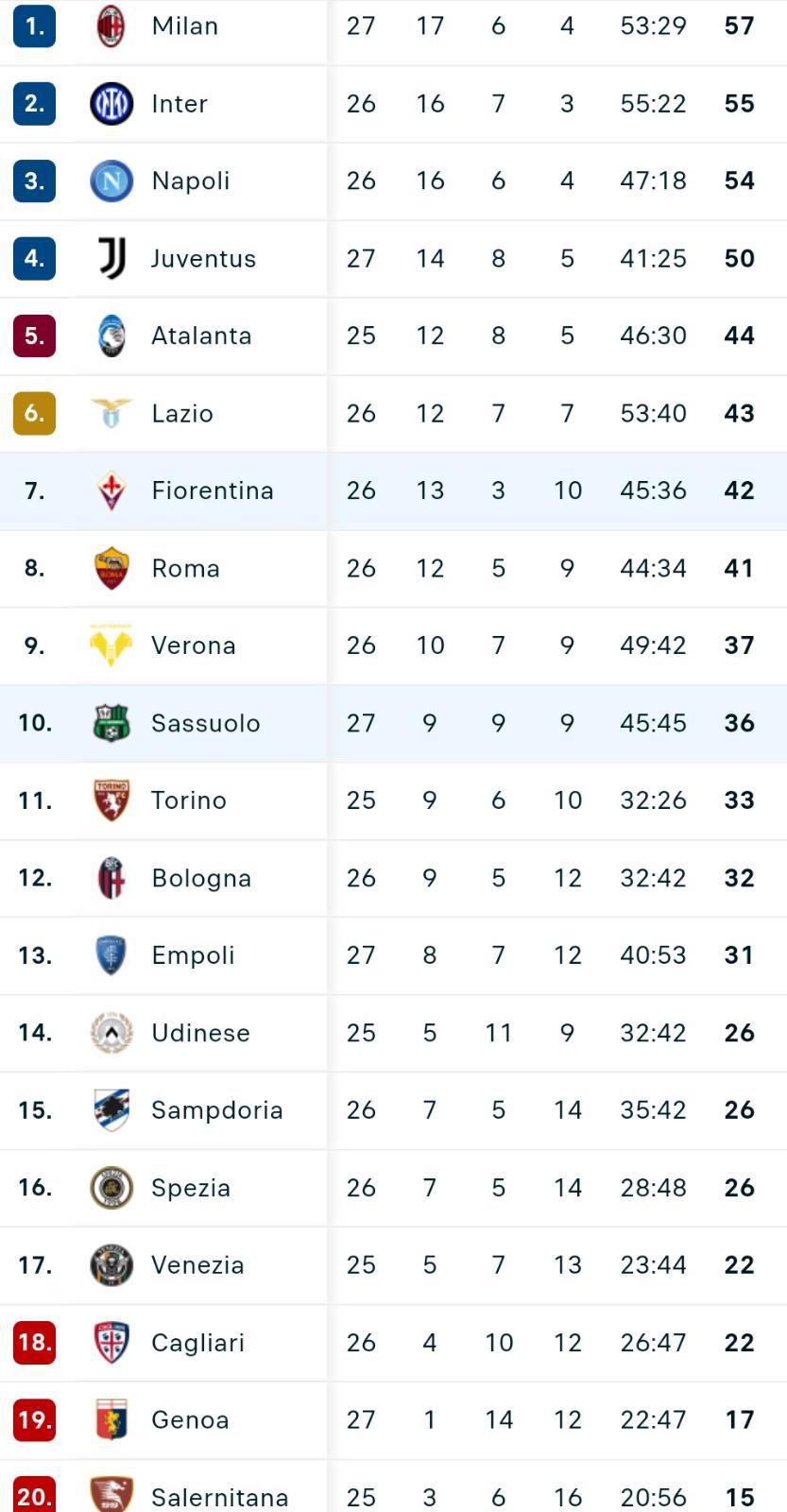Click the Inter club logo

point(111,103)
